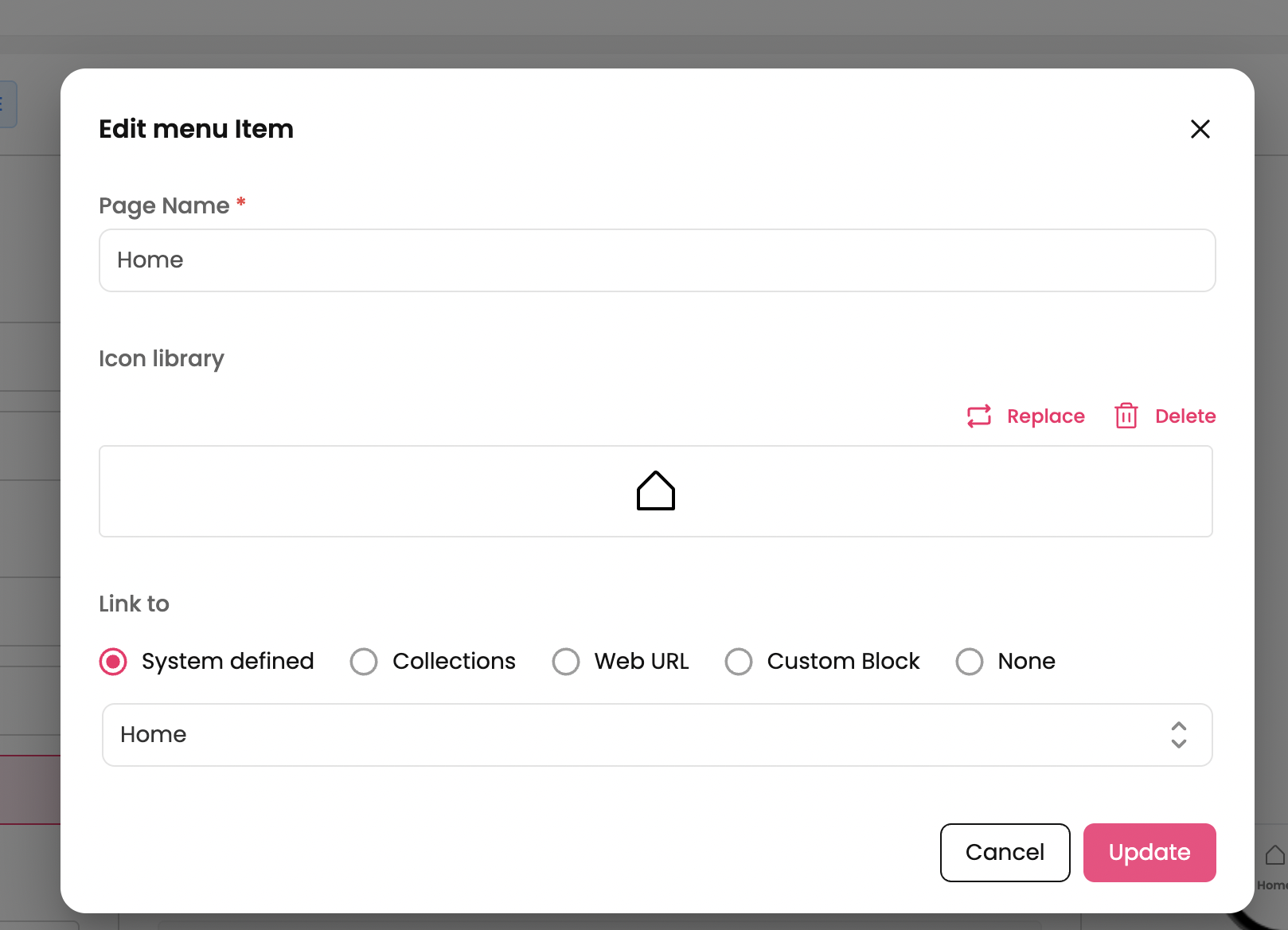Select the Web URL radio option

(566, 662)
